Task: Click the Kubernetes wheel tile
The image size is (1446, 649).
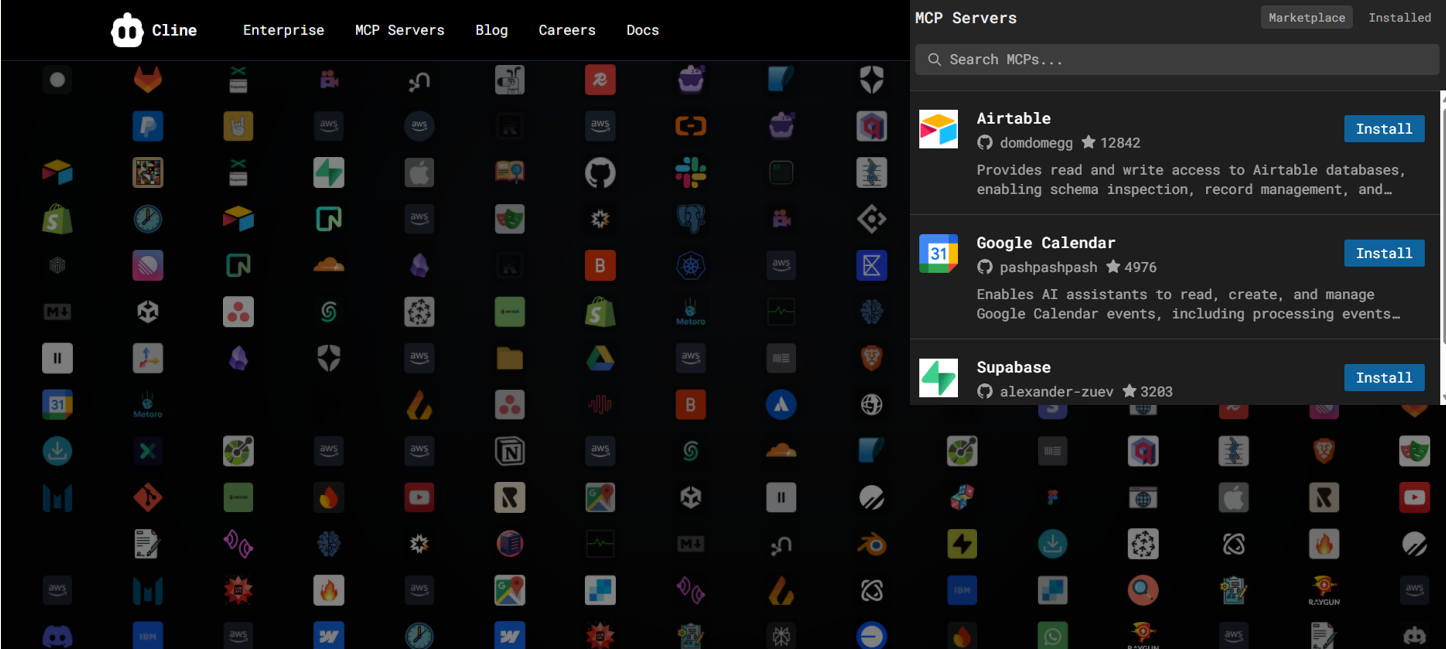Action: 691,265
